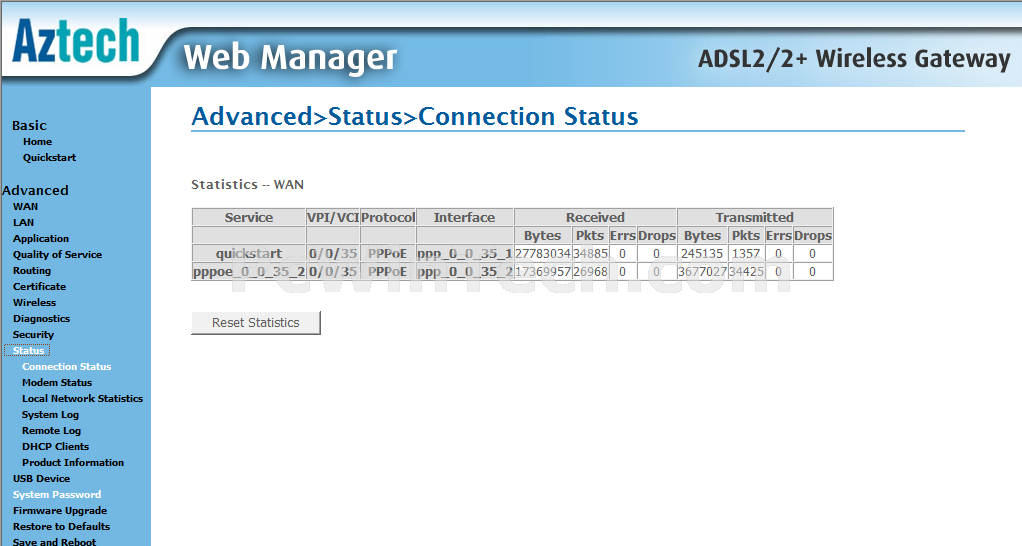1022x546 pixels.
Task: Click PPPoE protocol in quickstart row
Action: point(388,253)
